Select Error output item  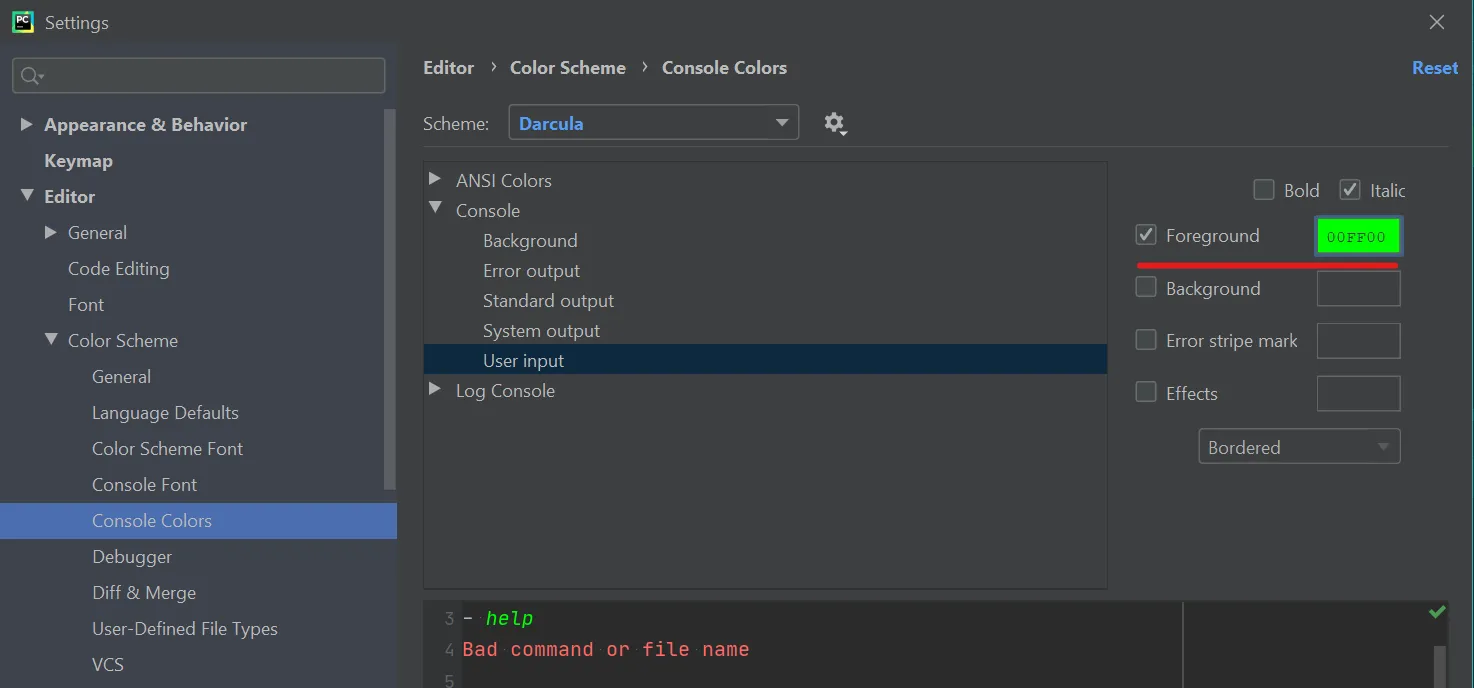[x=531, y=270]
